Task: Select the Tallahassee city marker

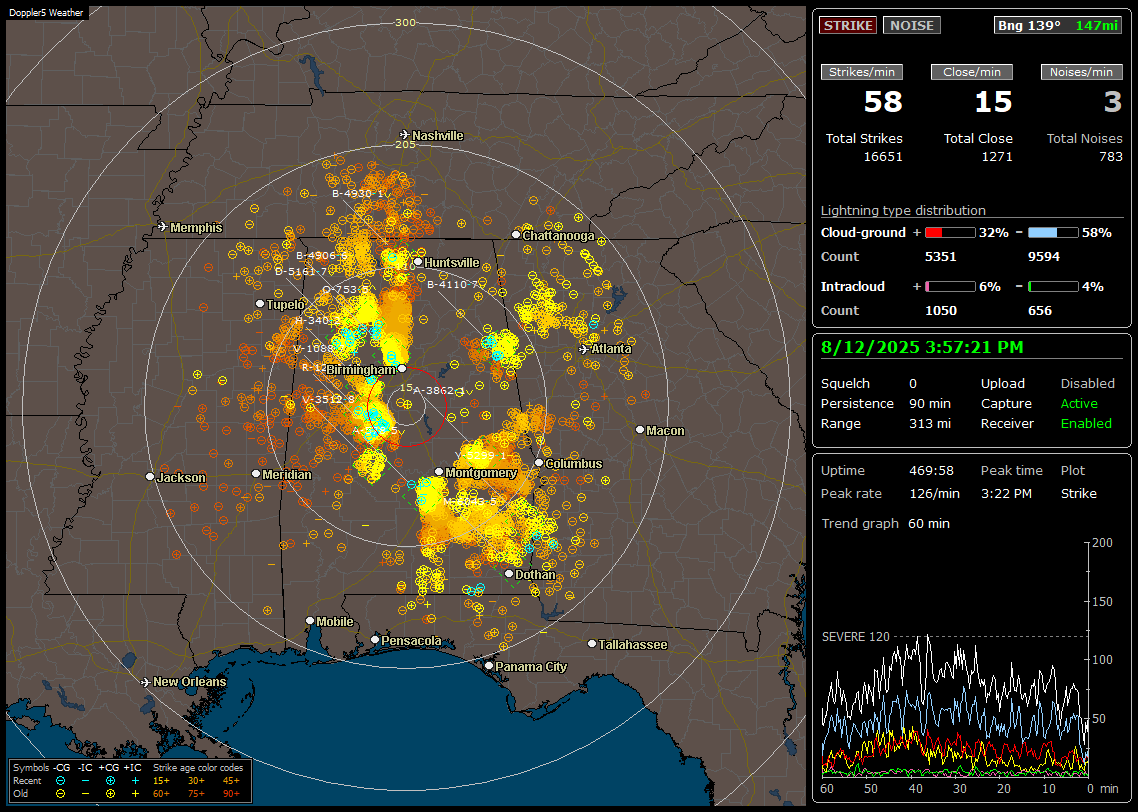Action: coord(592,644)
